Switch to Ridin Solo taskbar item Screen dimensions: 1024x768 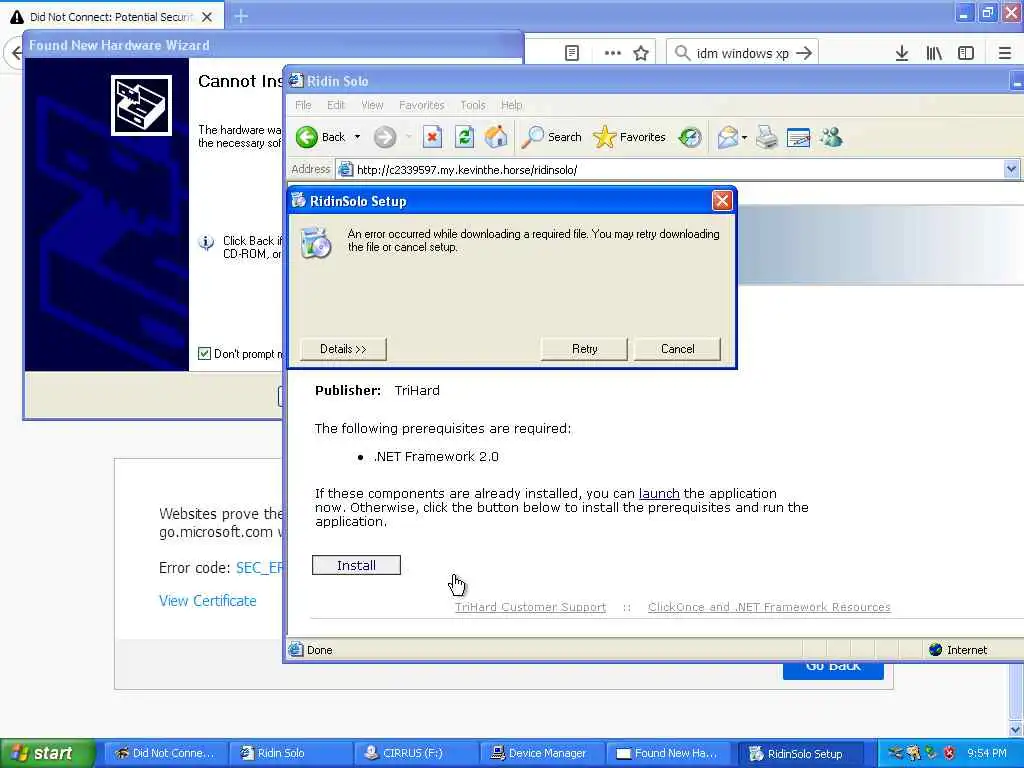[291, 753]
